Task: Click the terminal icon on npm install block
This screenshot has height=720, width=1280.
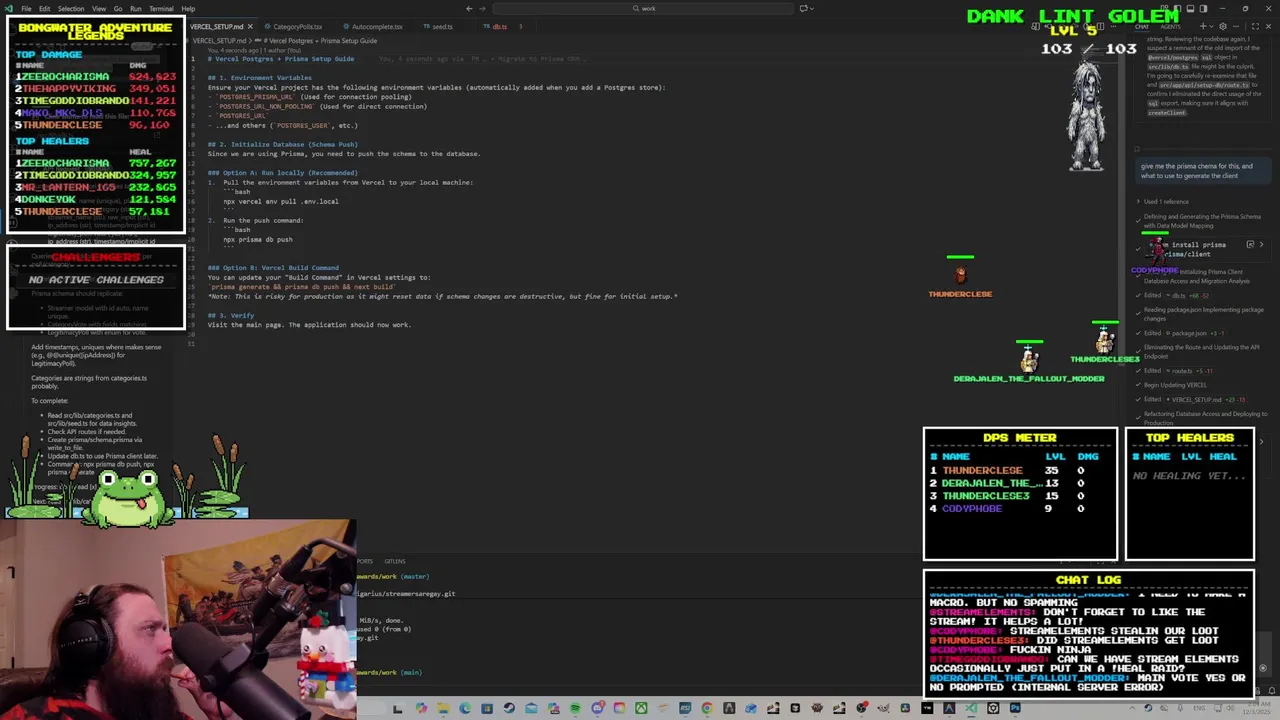Action: coord(1250,245)
